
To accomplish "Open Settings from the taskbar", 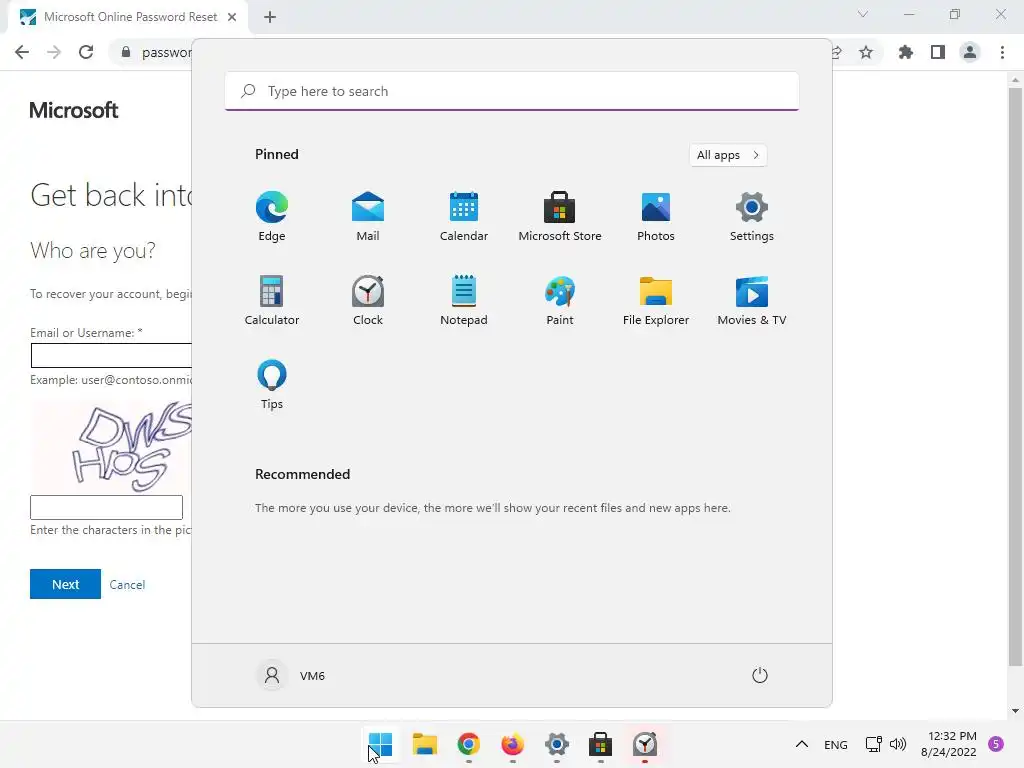I will (556, 744).
